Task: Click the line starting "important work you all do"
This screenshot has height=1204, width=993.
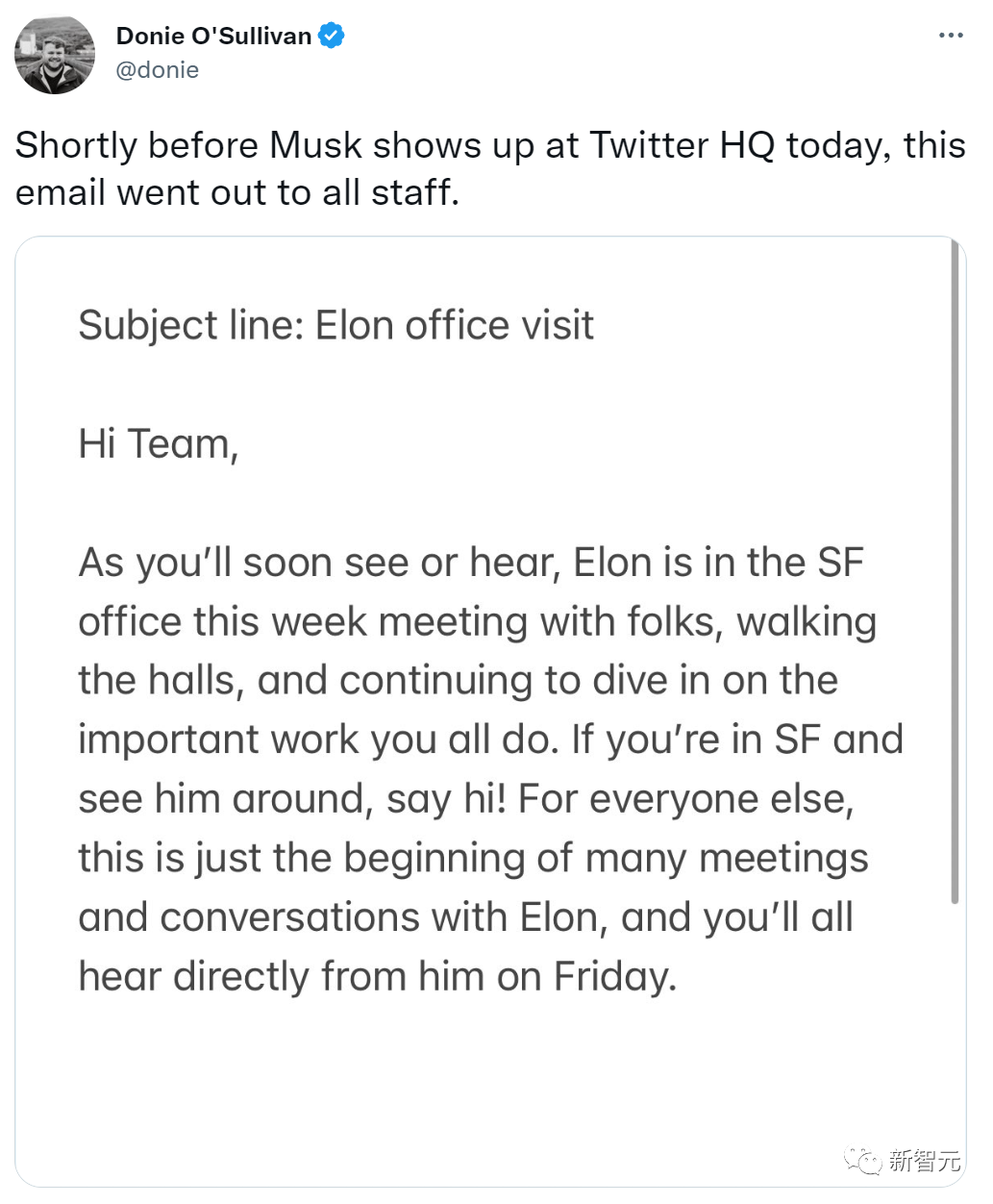Action: (x=490, y=740)
